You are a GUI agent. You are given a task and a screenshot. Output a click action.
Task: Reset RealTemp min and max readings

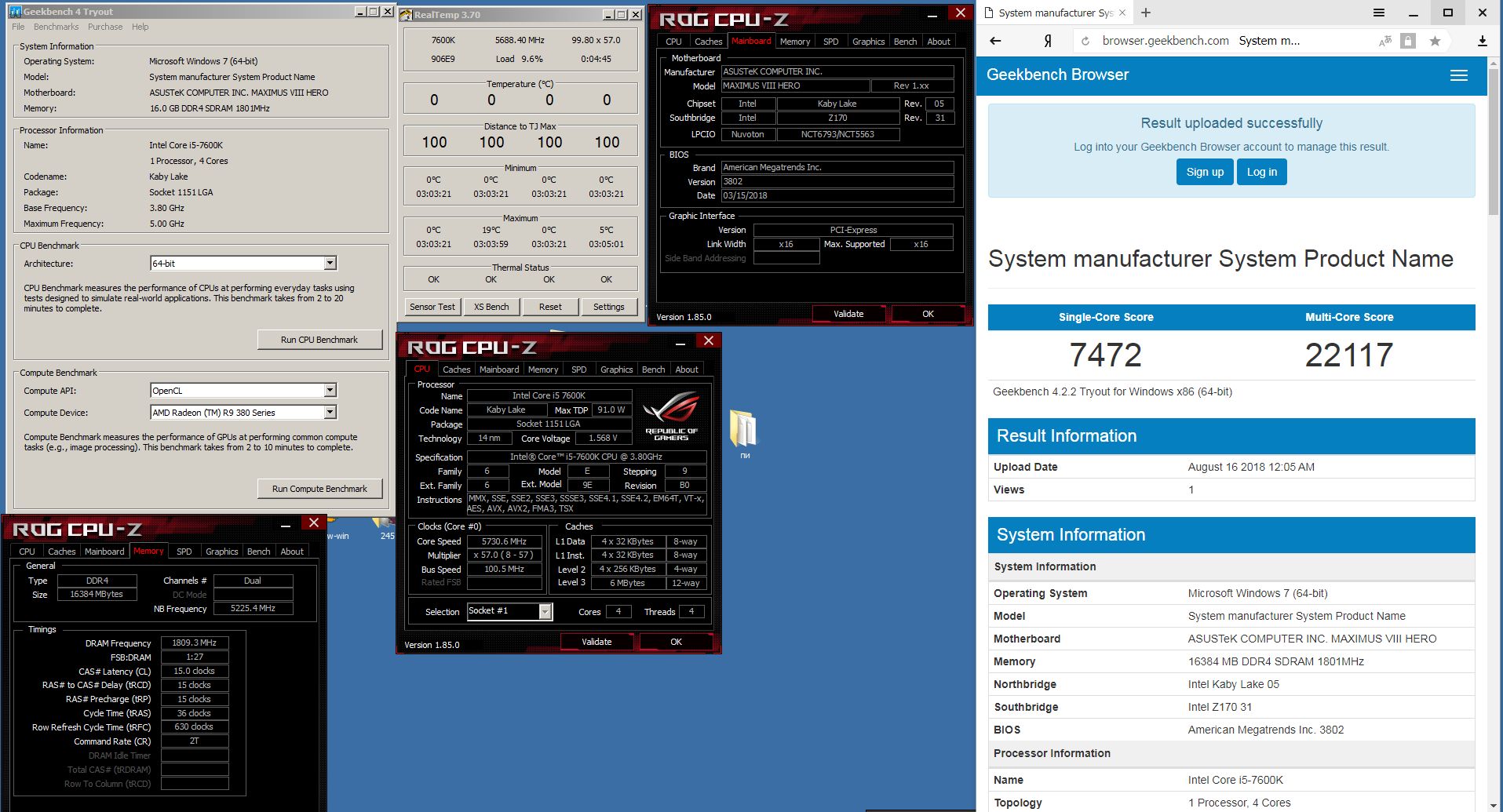pyautogui.click(x=550, y=307)
